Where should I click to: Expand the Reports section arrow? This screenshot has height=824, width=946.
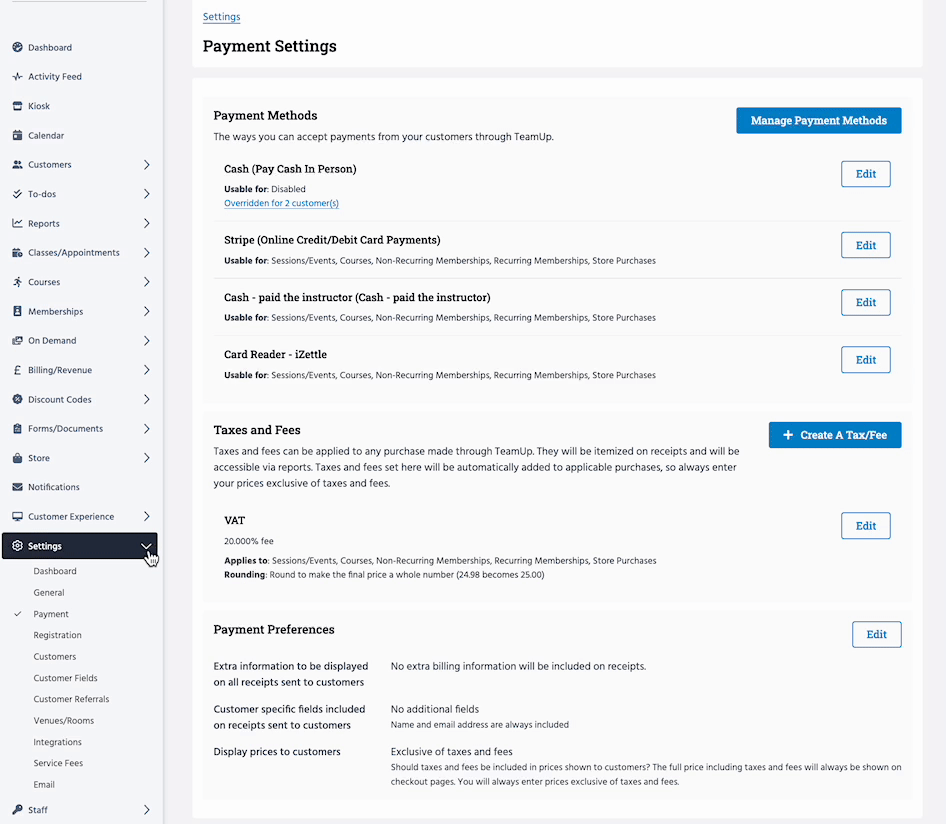147,223
